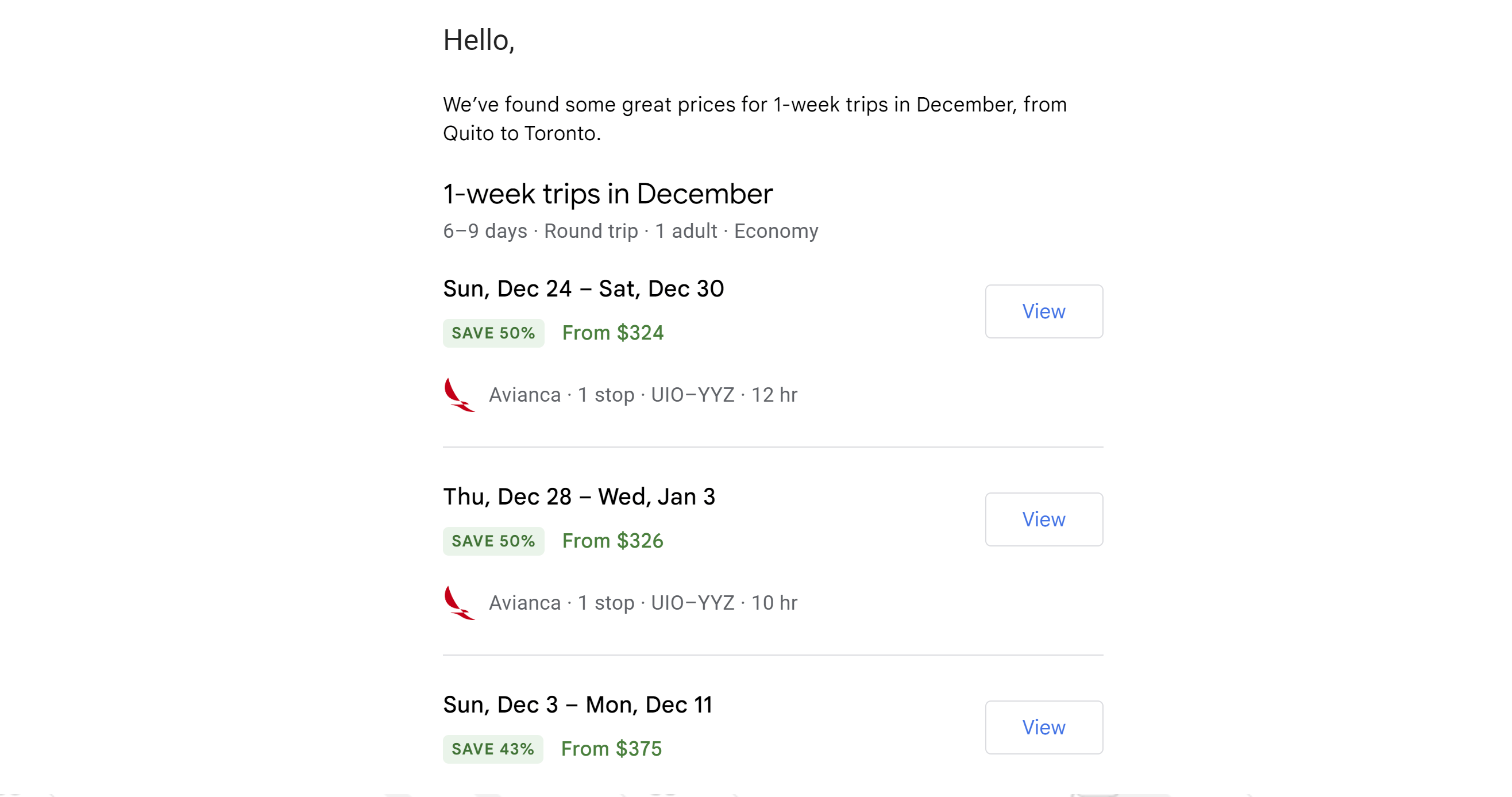Select the From $326 price
1512x797 pixels.
612,541
